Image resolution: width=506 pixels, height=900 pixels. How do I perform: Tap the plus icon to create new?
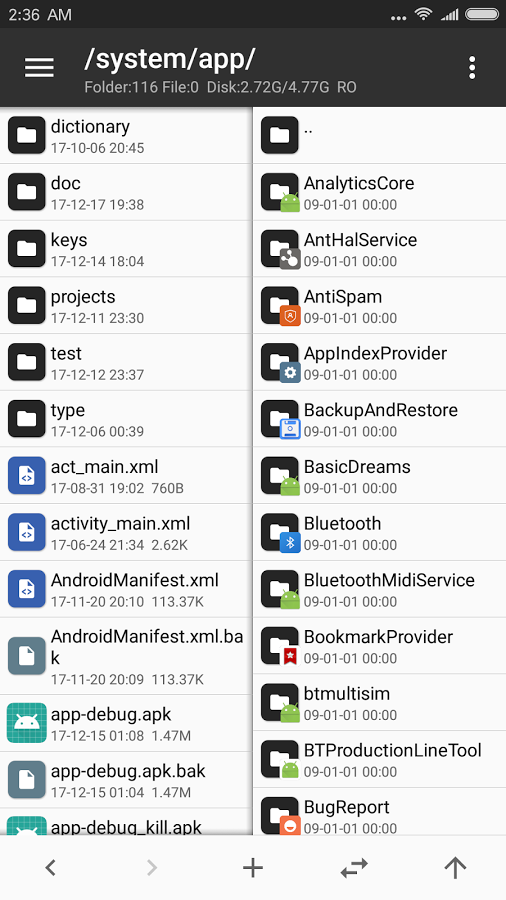pos(253,868)
